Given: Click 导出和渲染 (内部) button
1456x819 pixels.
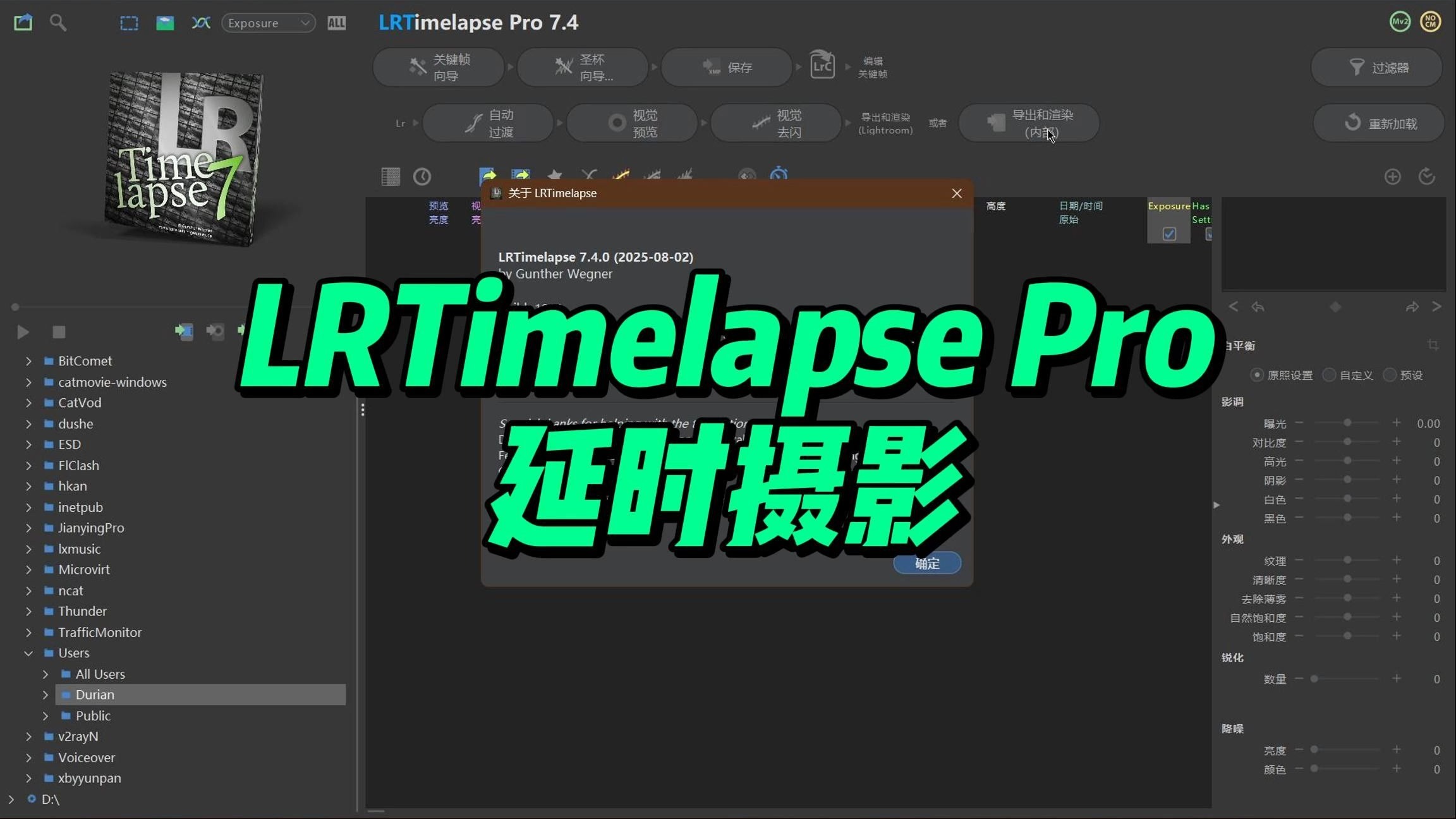Looking at the screenshot, I should [1029, 123].
